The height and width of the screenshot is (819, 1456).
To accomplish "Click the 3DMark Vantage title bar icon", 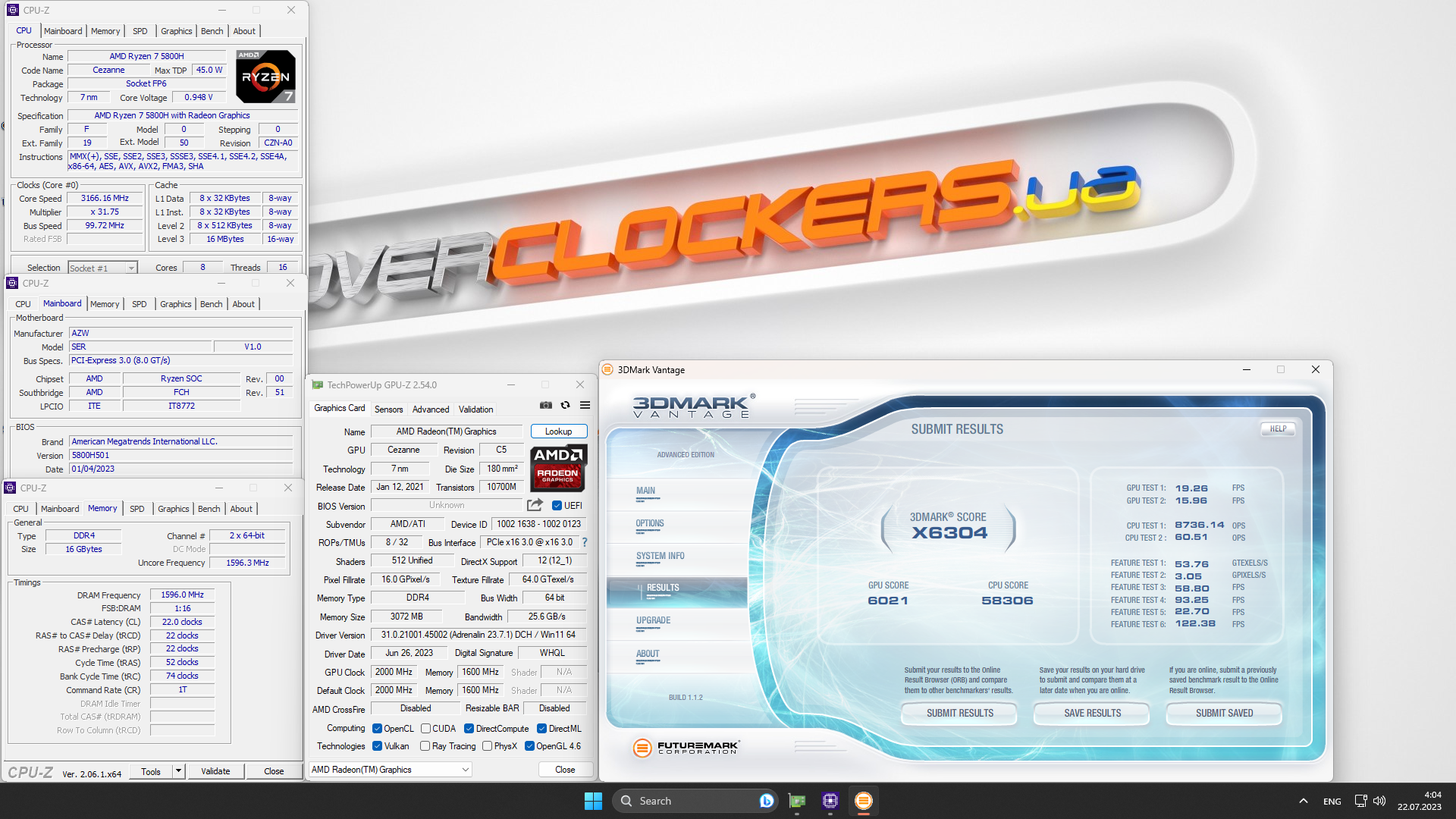I will click(607, 369).
